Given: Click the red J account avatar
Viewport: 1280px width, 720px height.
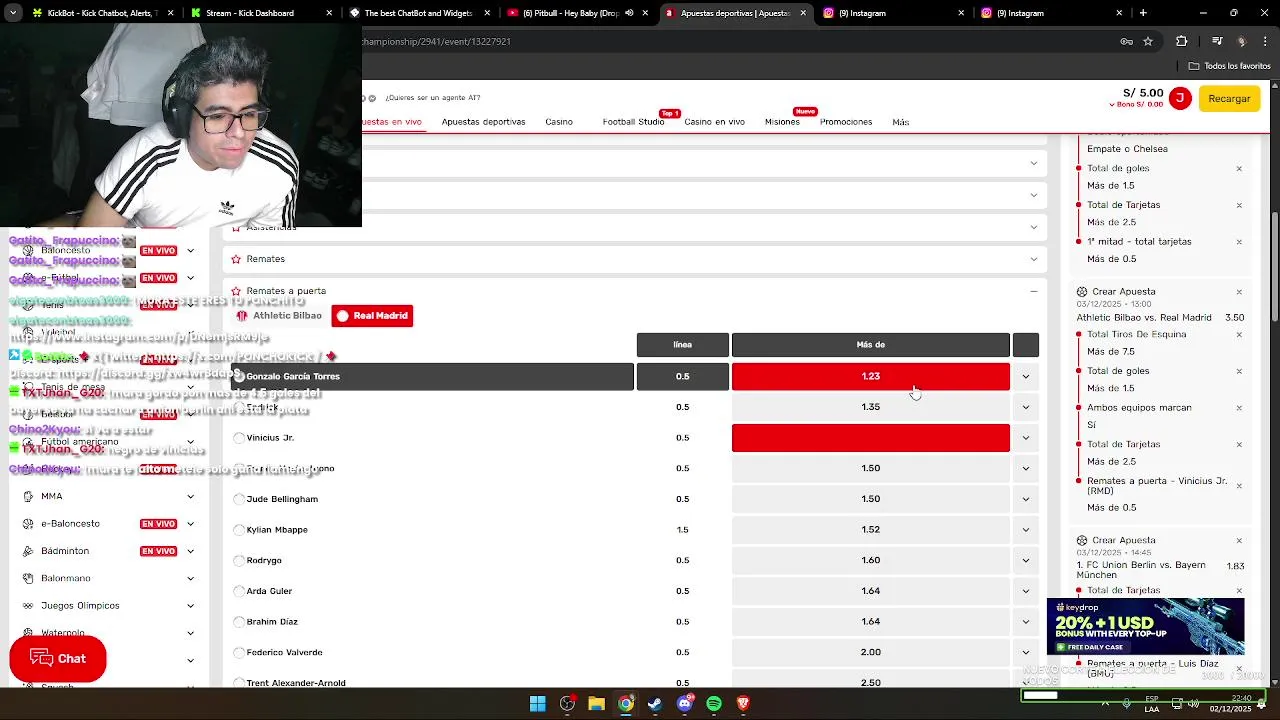Looking at the screenshot, I should click(x=1180, y=98).
